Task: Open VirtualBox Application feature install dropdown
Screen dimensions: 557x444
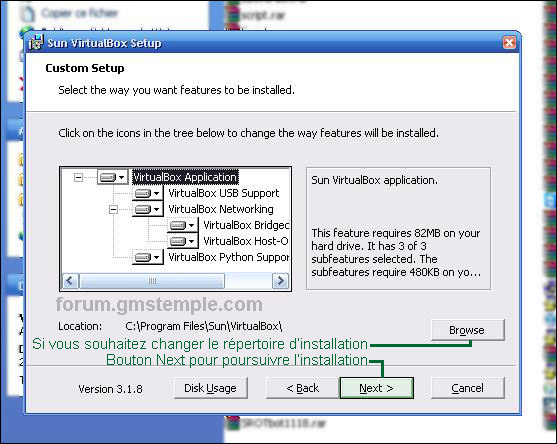Action: (x=113, y=177)
